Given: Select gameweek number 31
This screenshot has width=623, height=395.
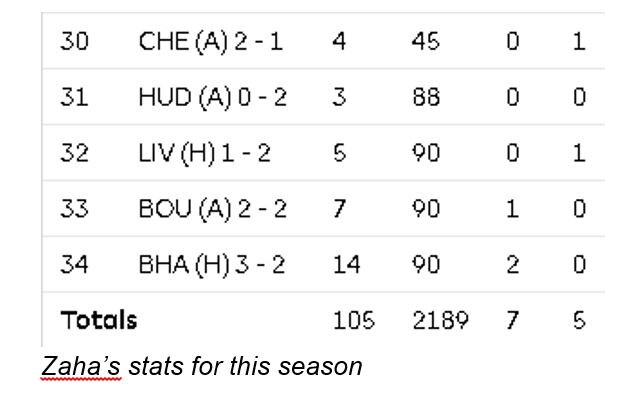Looking at the screenshot, I should point(74,97).
